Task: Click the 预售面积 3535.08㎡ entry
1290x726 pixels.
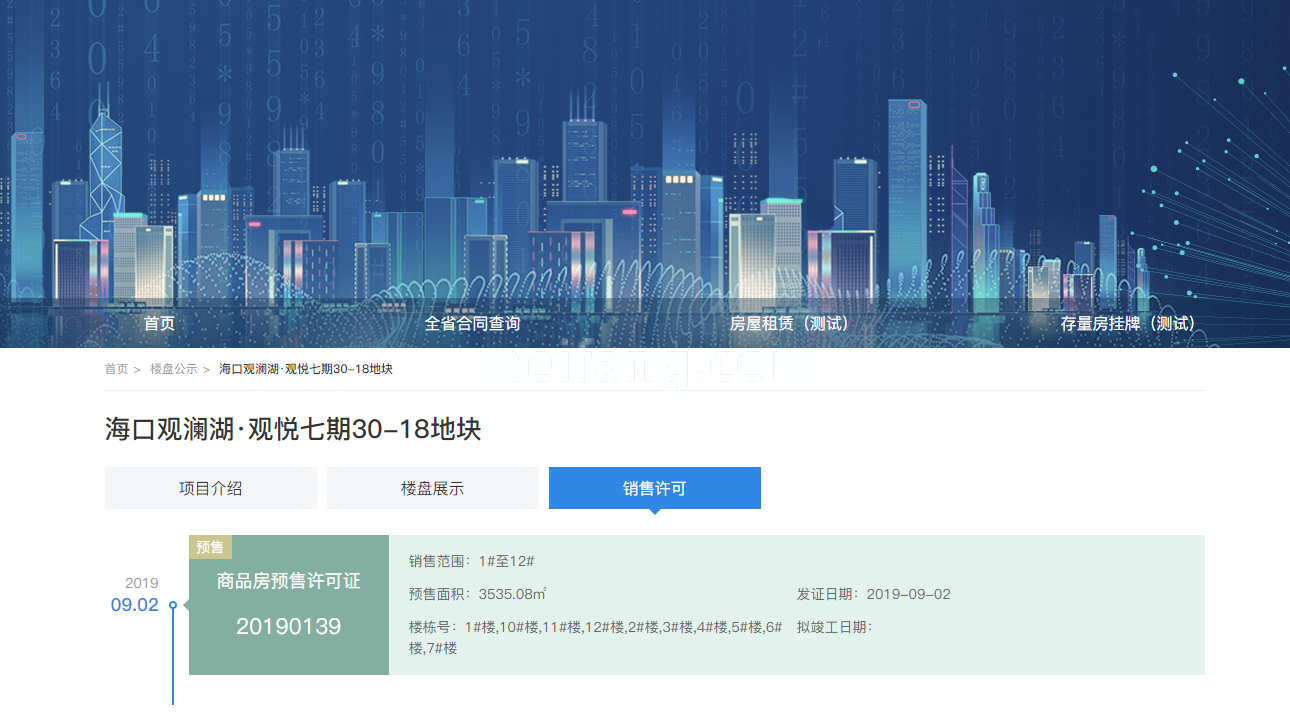Action: coord(477,594)
